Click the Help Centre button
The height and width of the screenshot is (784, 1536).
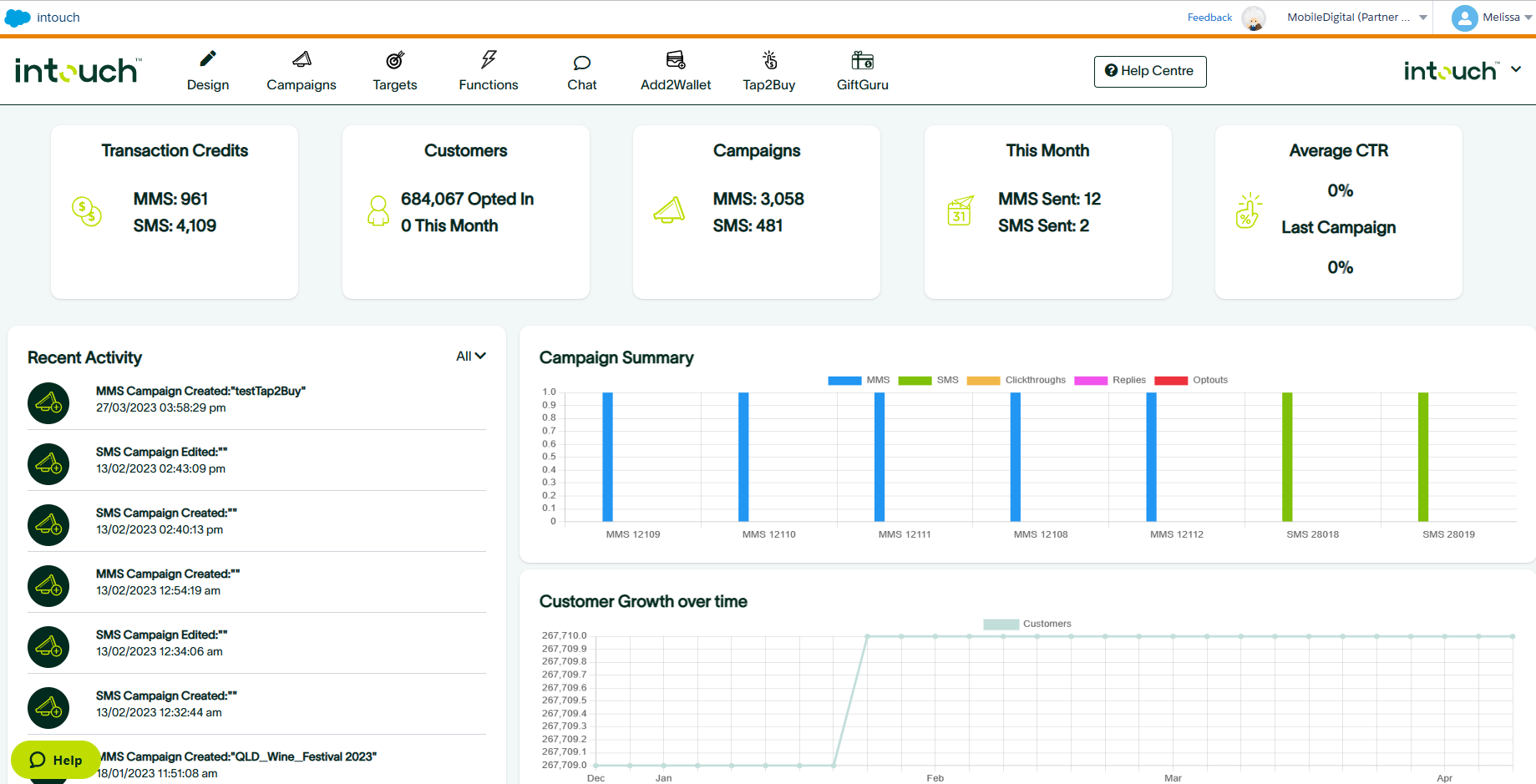(x=1149, y=71)
